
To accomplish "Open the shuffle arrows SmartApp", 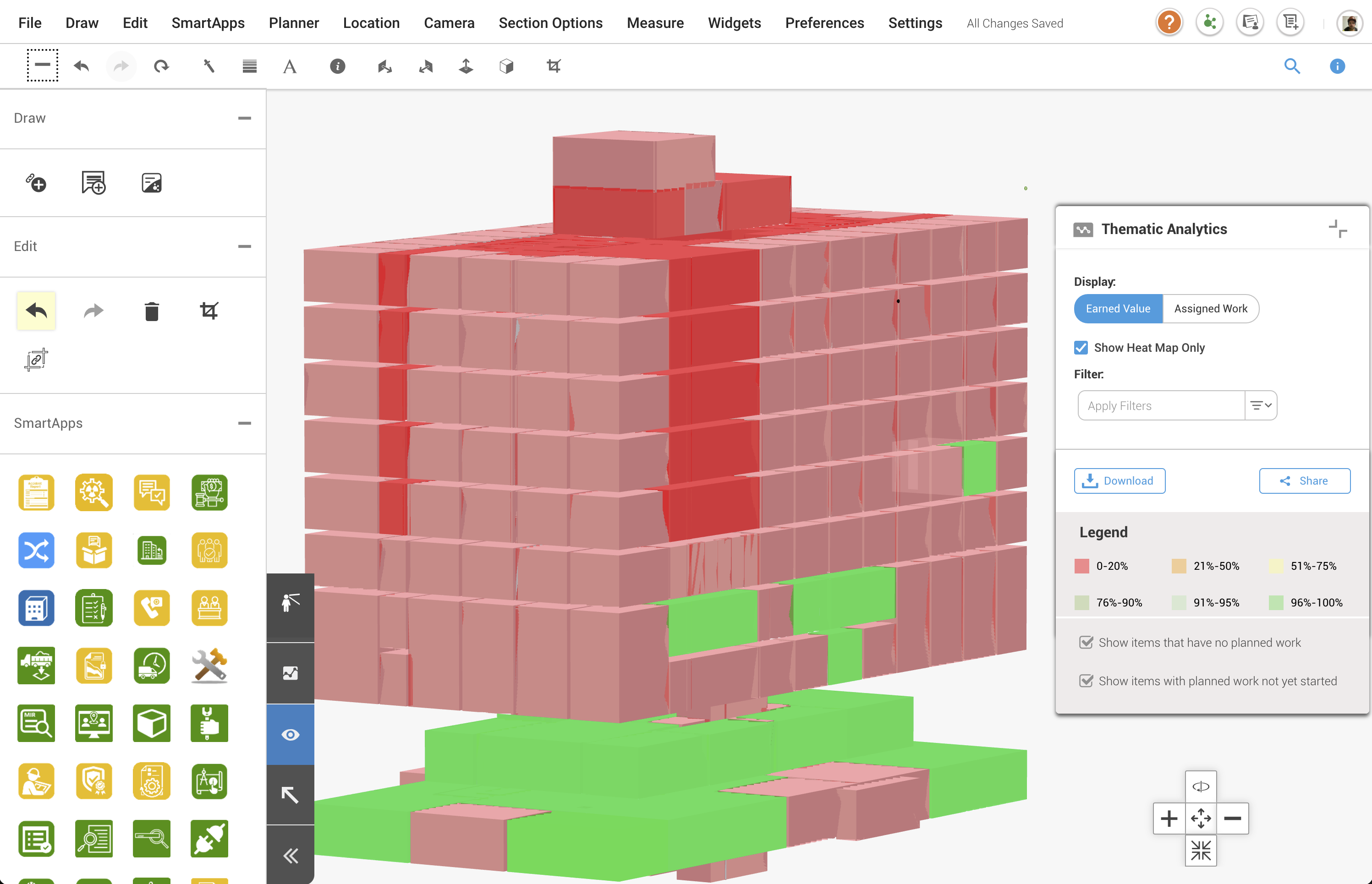I will click(x=36, y=551).
